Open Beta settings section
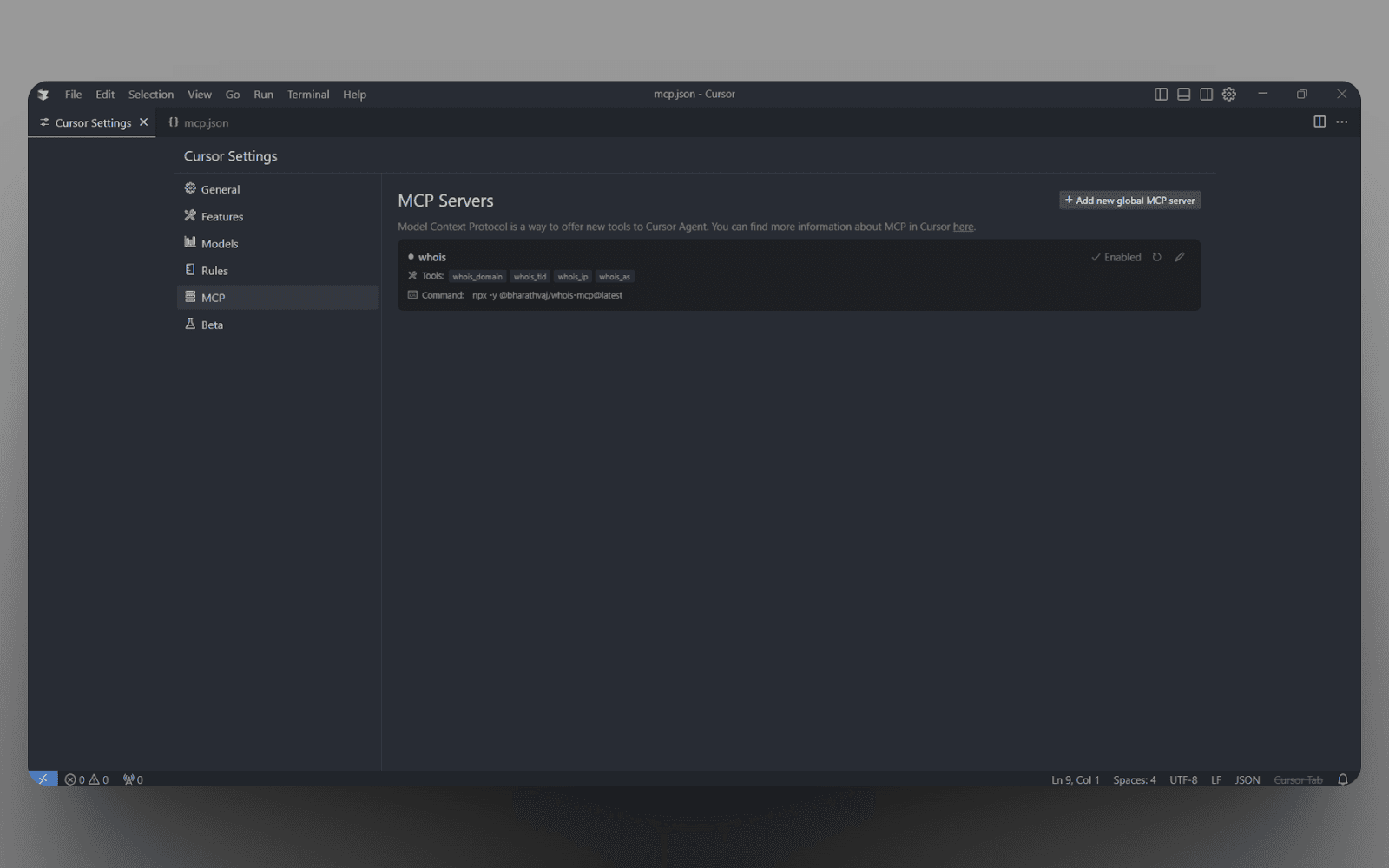This screenshot has width=1389, height=868. click(x=277, y=324)
